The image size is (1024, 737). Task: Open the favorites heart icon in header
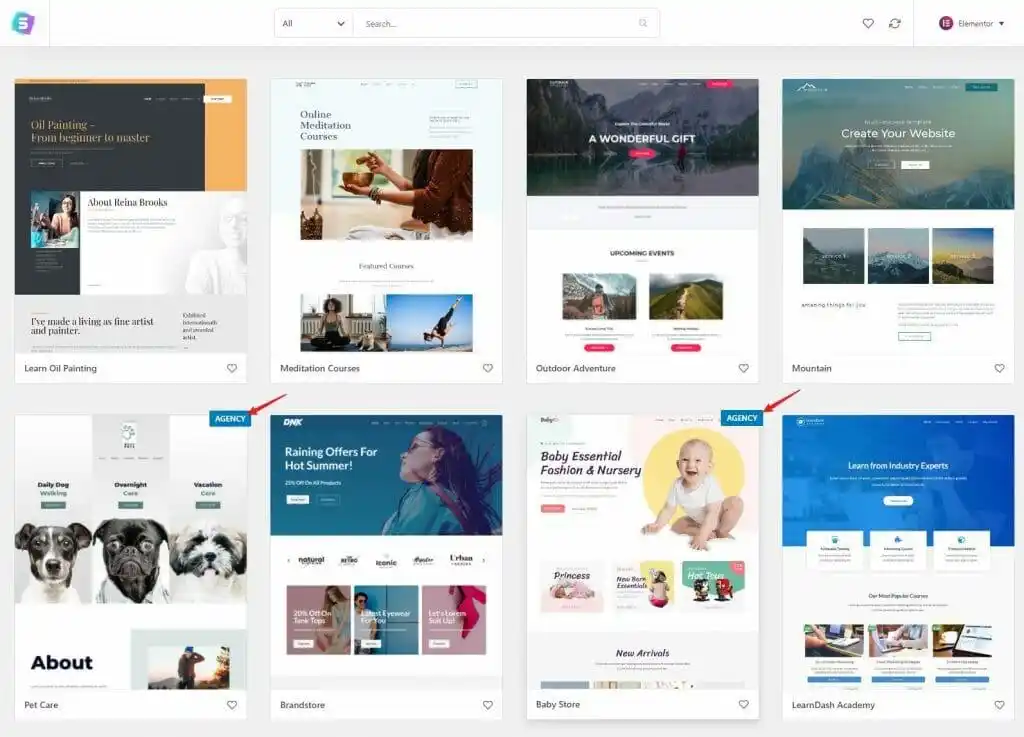pyautogui.click(x=868, y=23)
